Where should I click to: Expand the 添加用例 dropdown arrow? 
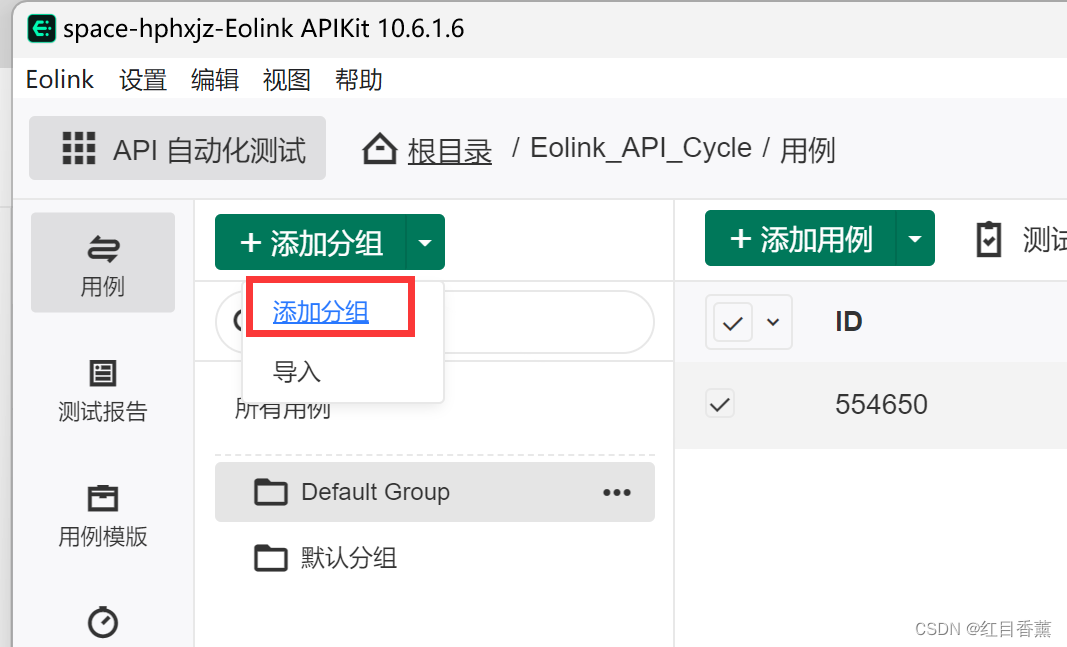pos(915,238)
